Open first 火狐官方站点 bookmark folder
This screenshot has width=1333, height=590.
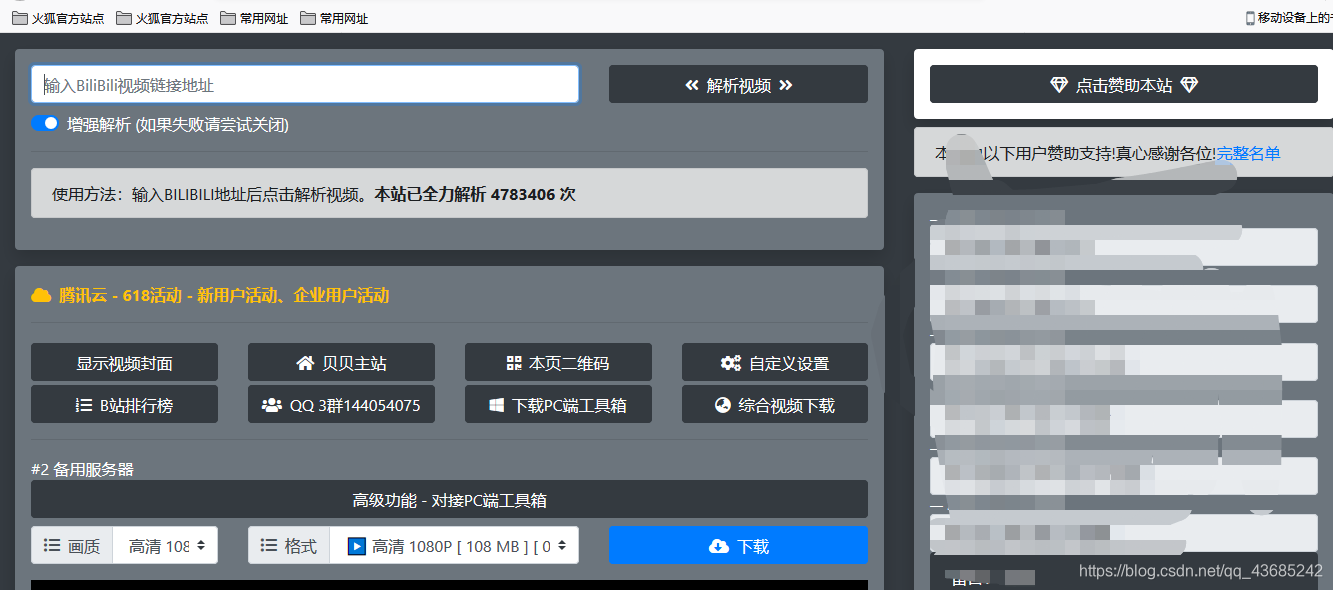pyautogui.click(x=58, y=18)
